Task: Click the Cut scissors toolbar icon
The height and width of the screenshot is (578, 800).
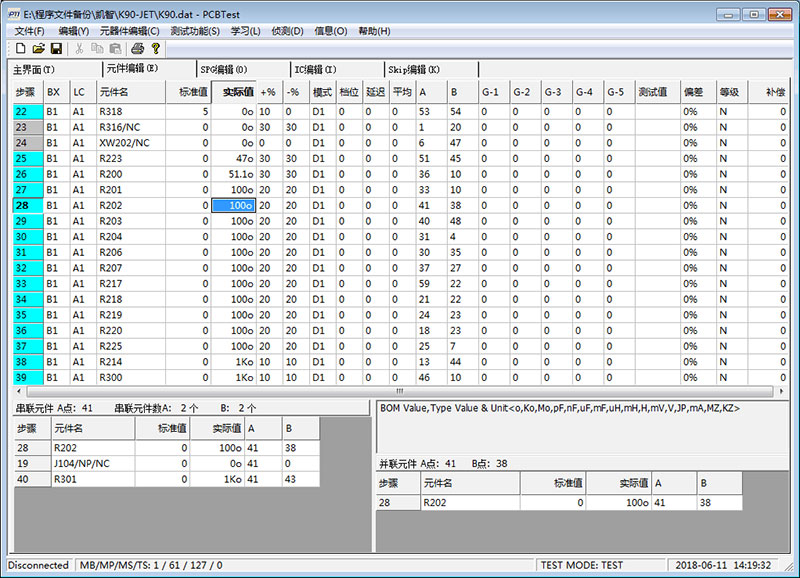Action: pyautogui.click(x=79, y=48)
